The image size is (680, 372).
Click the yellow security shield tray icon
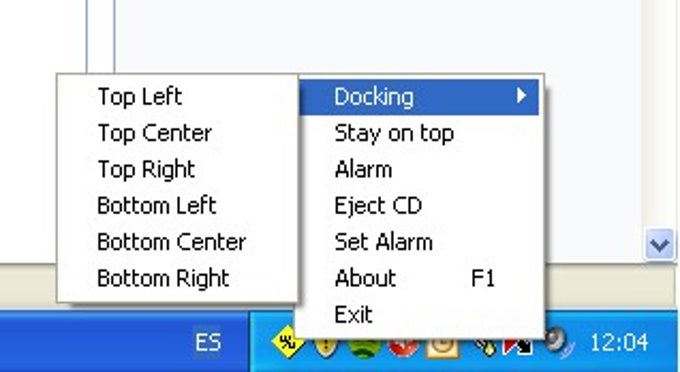326,348
